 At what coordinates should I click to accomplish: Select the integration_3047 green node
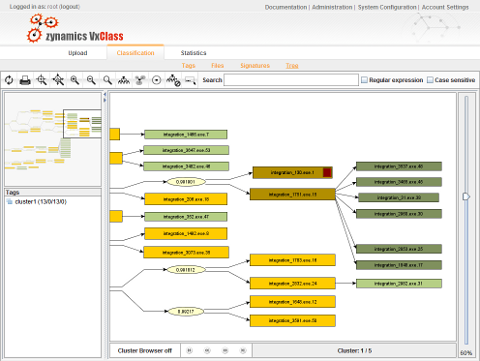[x=186, y=150]
